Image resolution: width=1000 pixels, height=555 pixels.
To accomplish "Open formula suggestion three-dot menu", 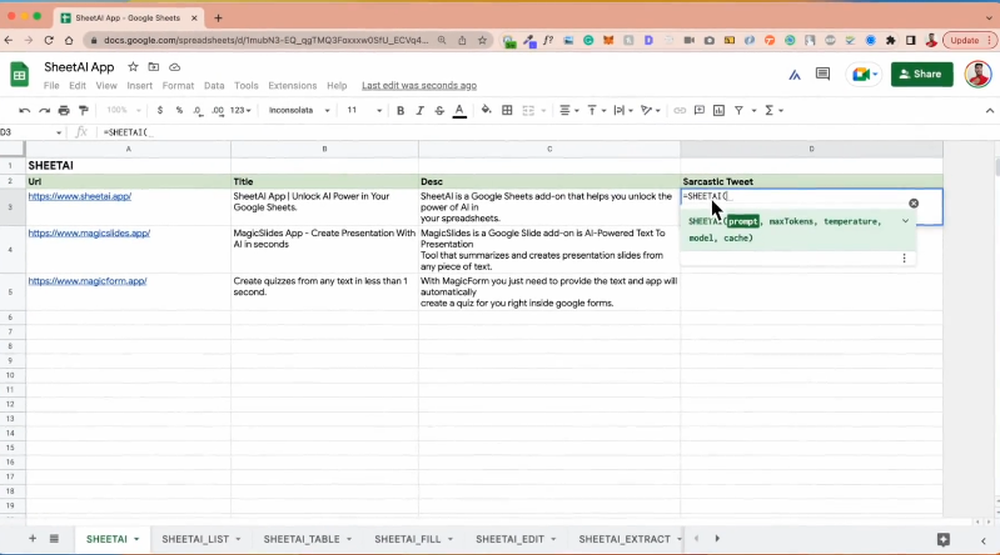I will coord(904,258).
